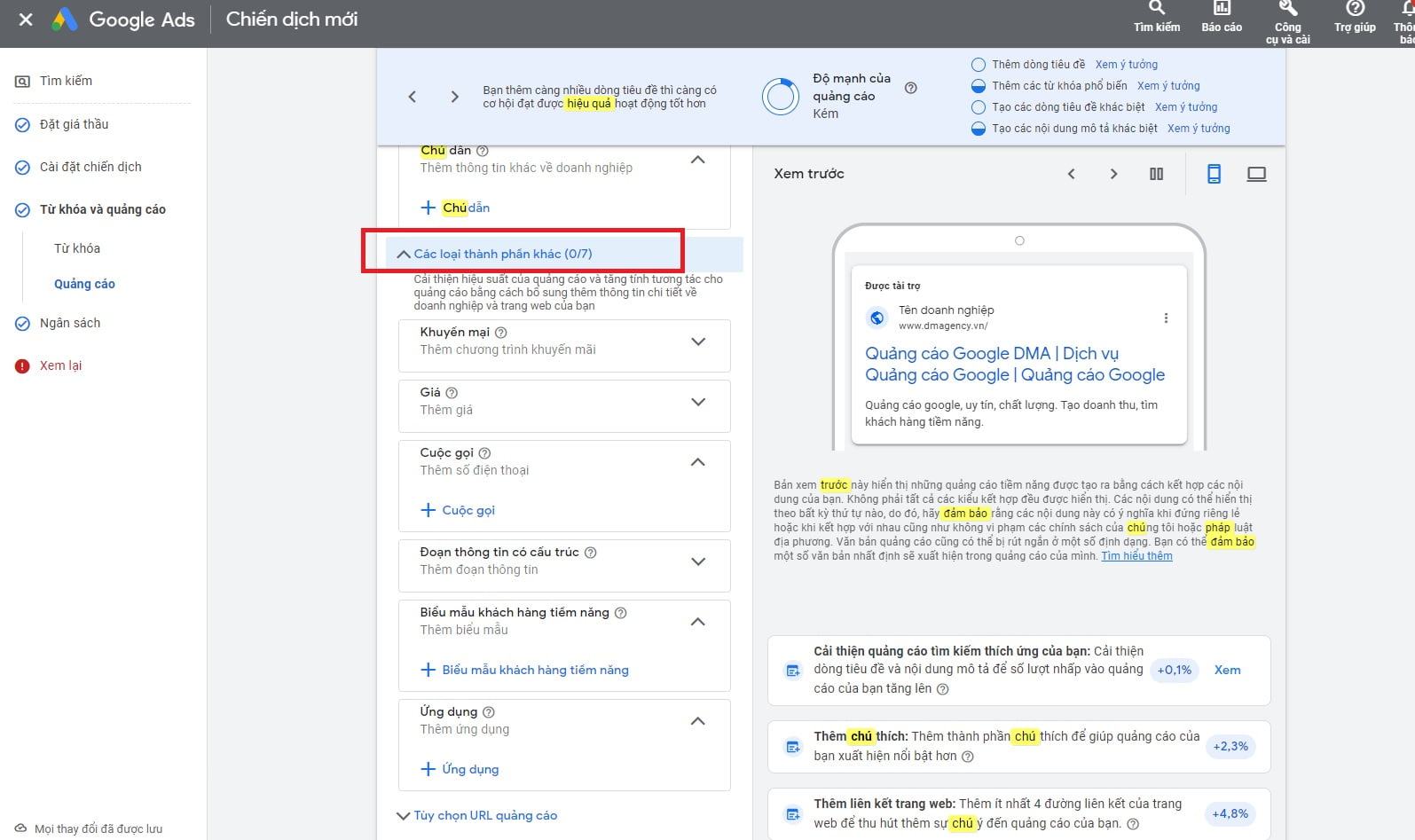1415x840 pixels.
Task: Go to Đặt giá thầu step
Action: tap(74, 124)
